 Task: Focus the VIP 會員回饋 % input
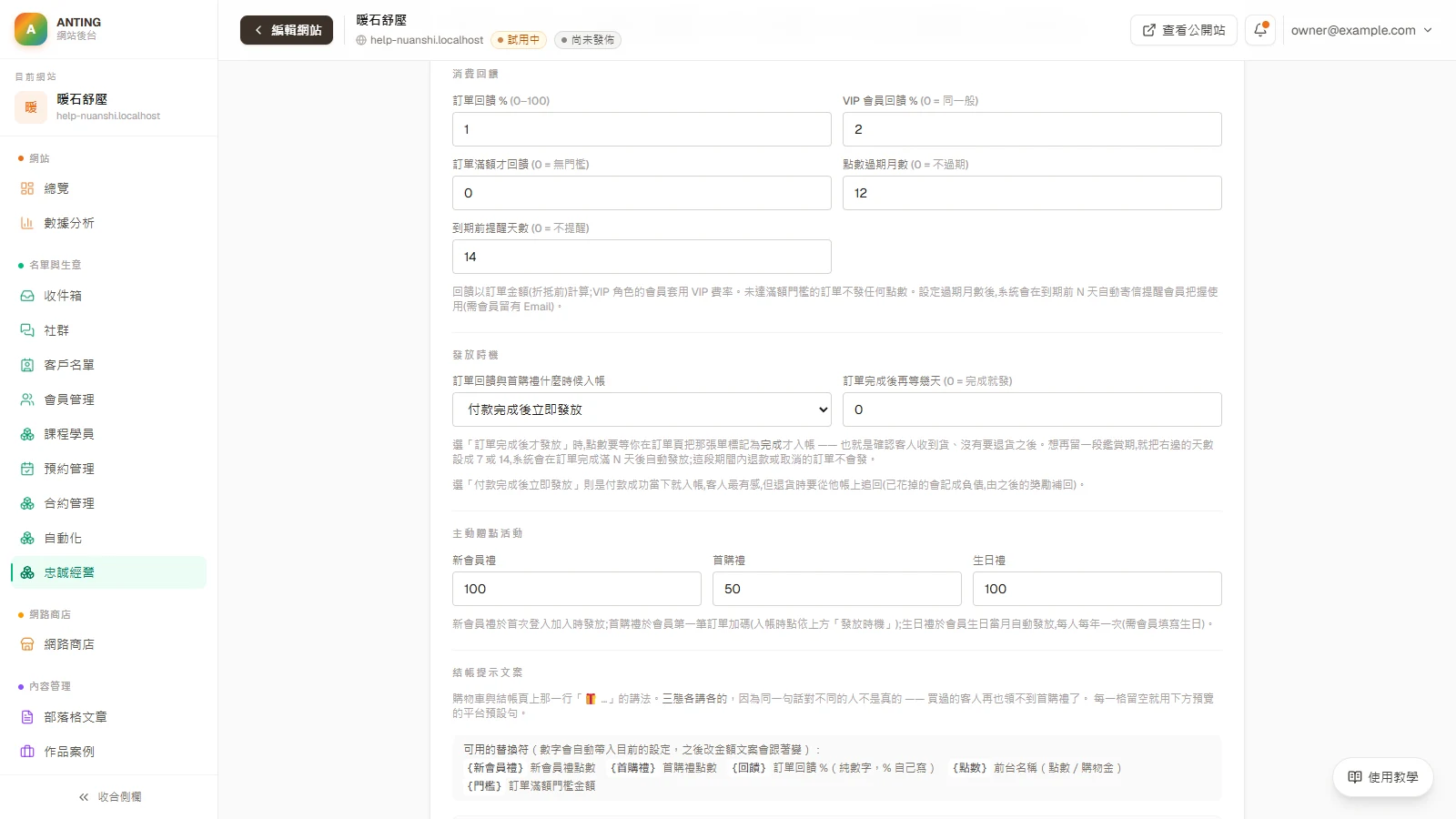click(1032, 129)
